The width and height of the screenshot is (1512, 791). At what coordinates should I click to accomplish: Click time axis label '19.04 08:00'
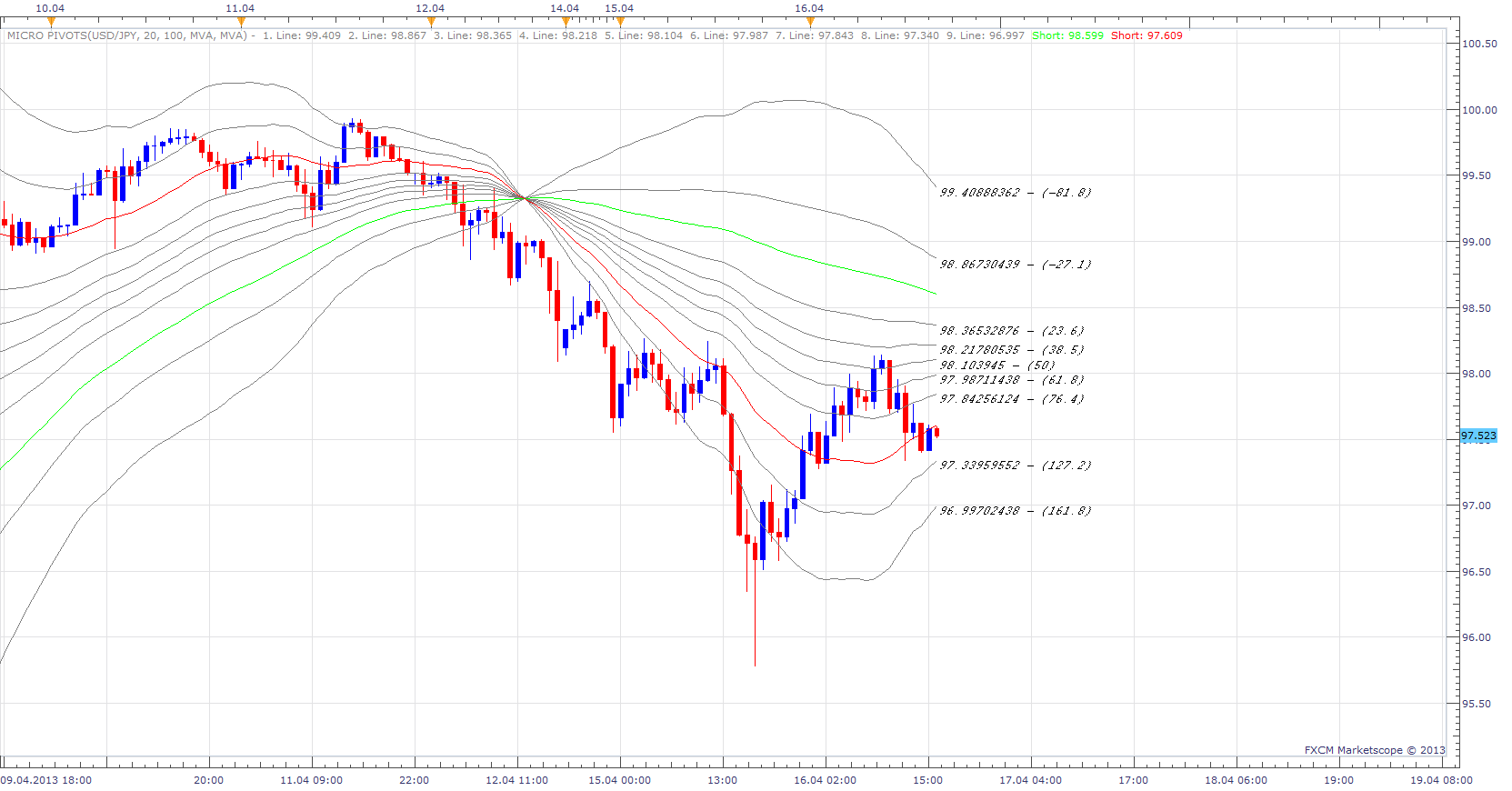[1442, 780]
